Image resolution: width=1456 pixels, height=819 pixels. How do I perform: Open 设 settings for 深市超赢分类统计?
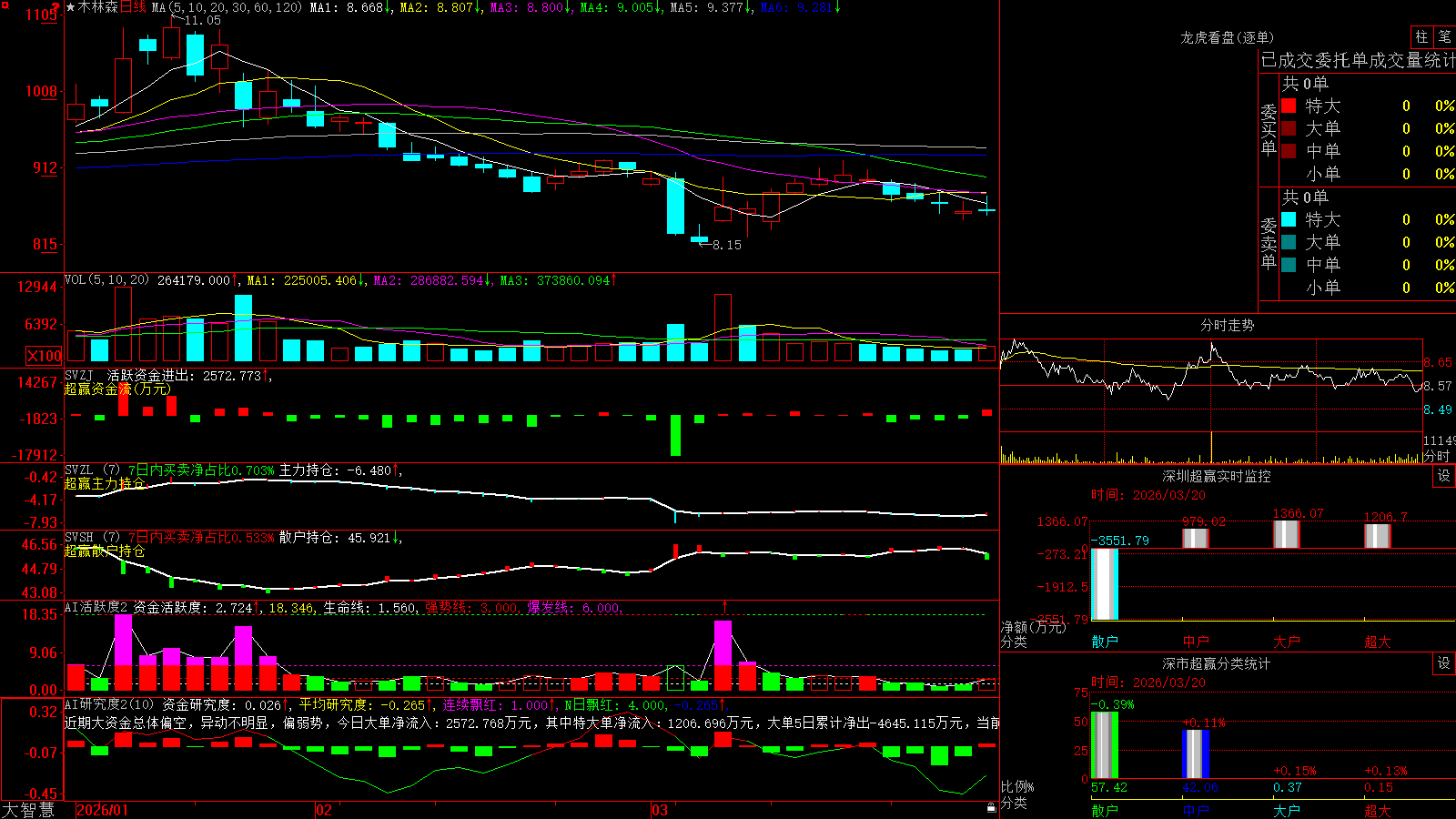coord(1444,663)
